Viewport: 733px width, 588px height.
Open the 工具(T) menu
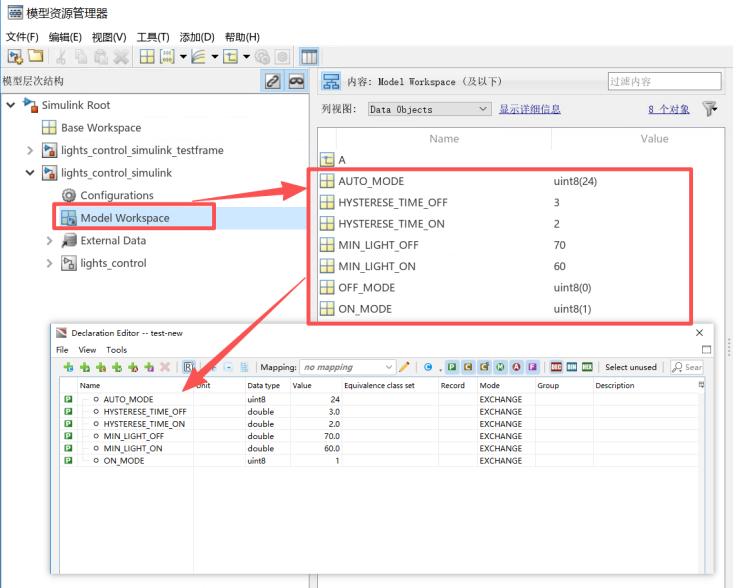click(152, 37)
